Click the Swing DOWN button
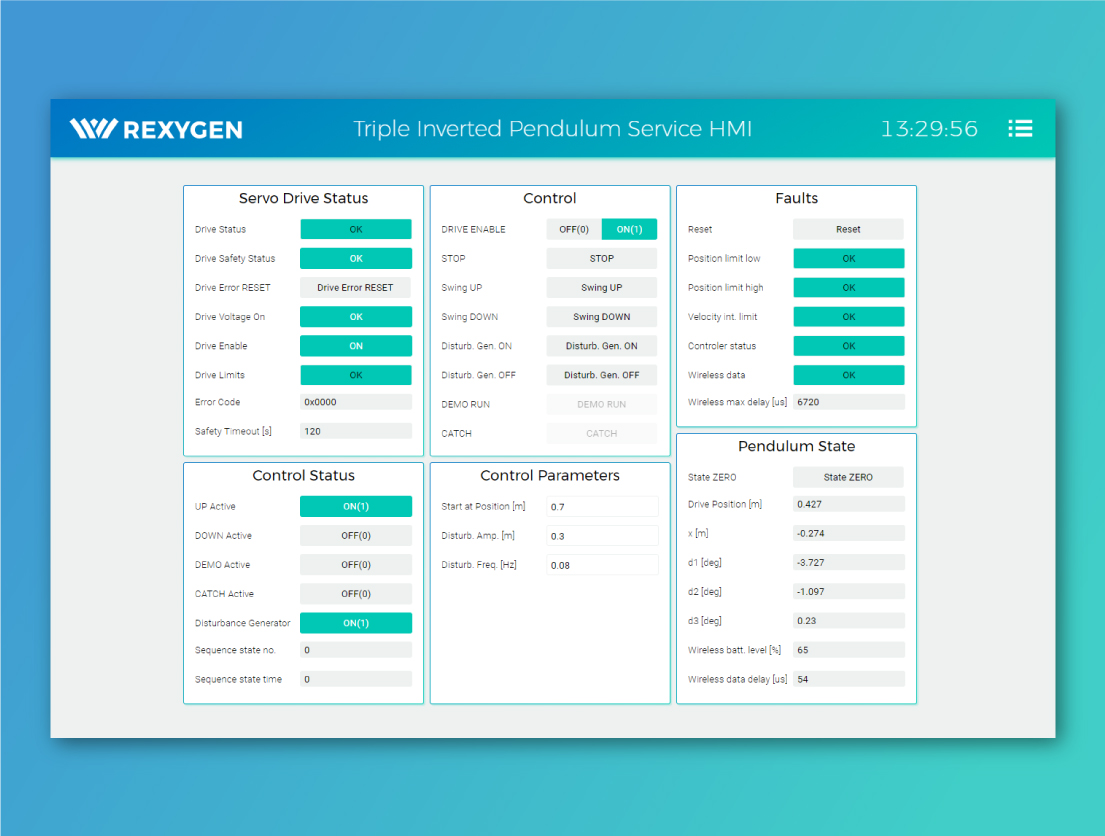The width and height of the screenshot is (1105, 836). (x=601, y=317)
